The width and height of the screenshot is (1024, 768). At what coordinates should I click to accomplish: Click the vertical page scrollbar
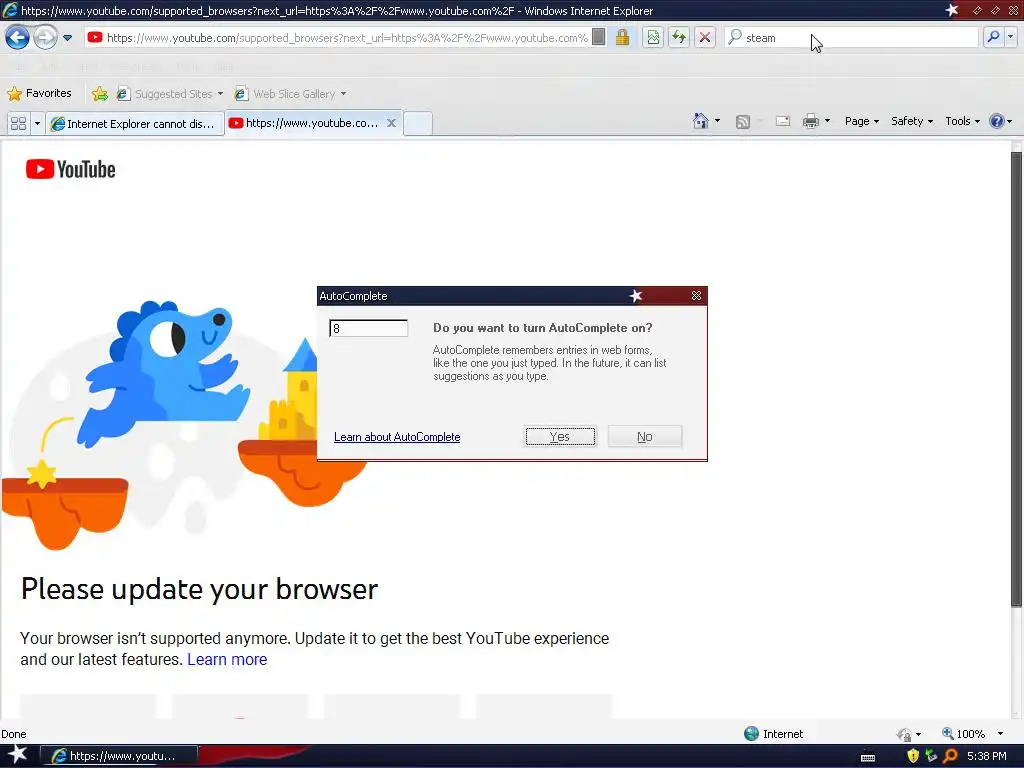(x=1016, y=379)
